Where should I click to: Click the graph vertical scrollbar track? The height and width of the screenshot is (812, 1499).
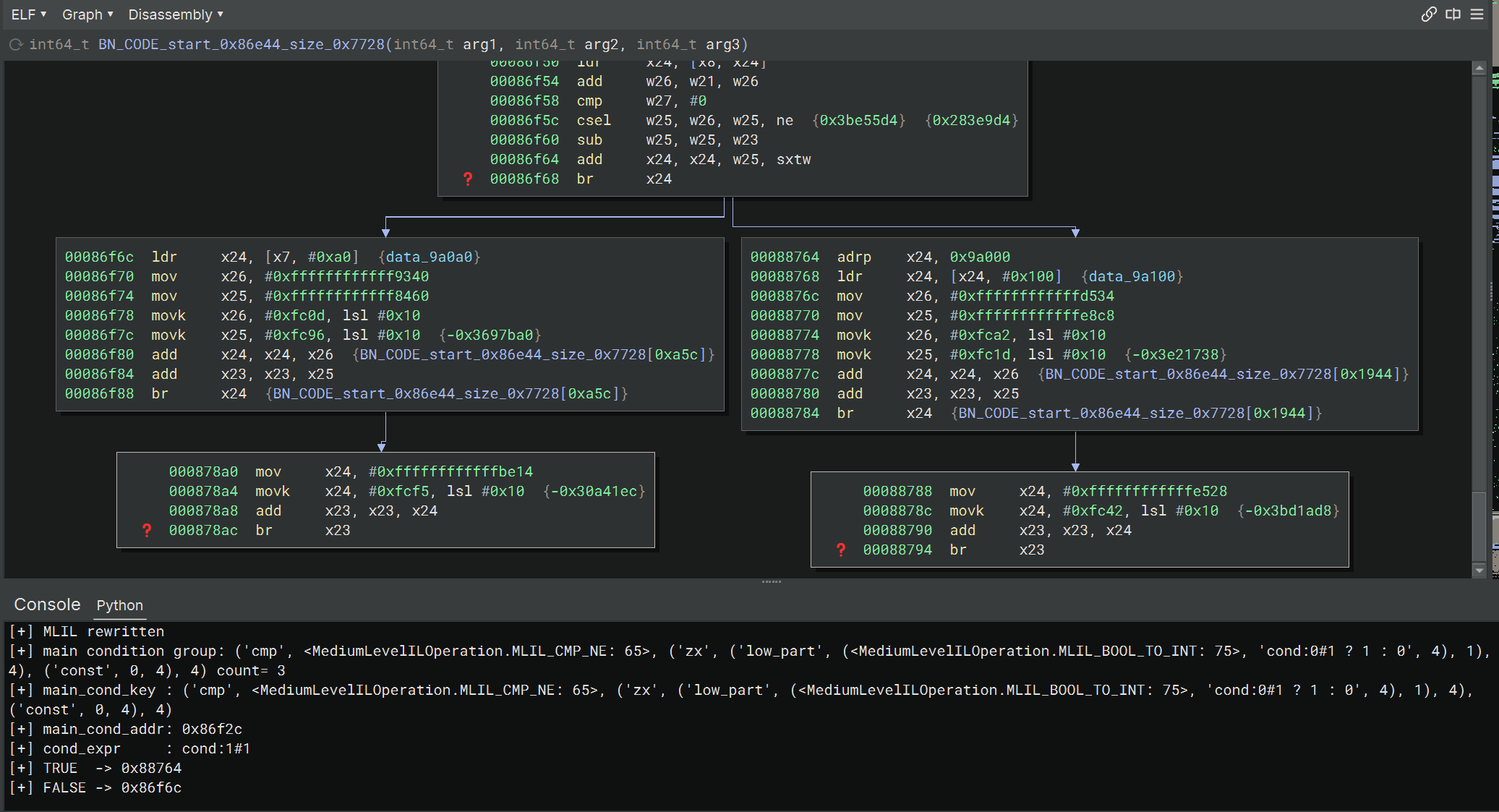[1479, 289]
